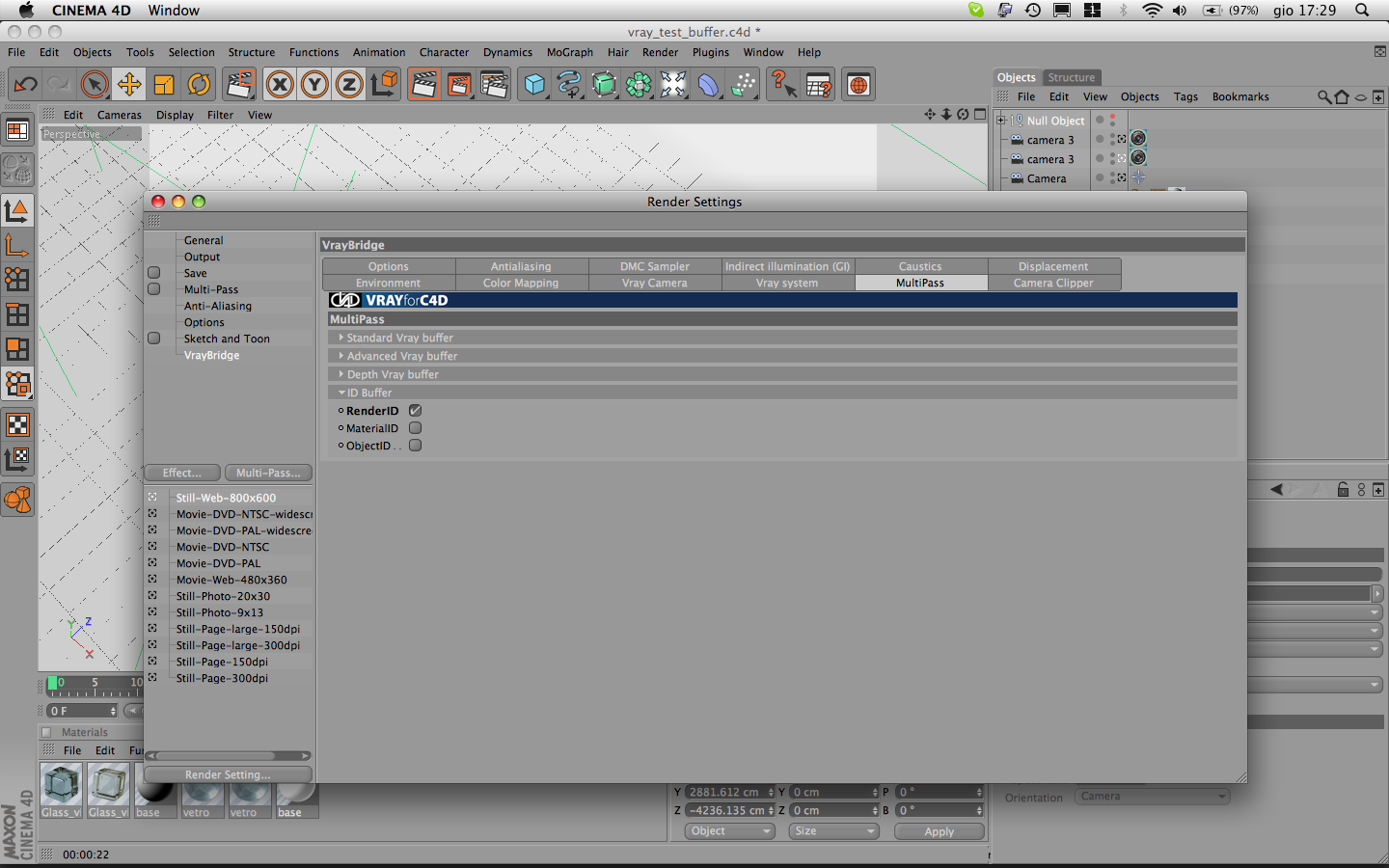Viewport: 1389px width, 868px height.
Task: Select the Still-Web-800x600 render preset
Action: click(x=226, y=498)
